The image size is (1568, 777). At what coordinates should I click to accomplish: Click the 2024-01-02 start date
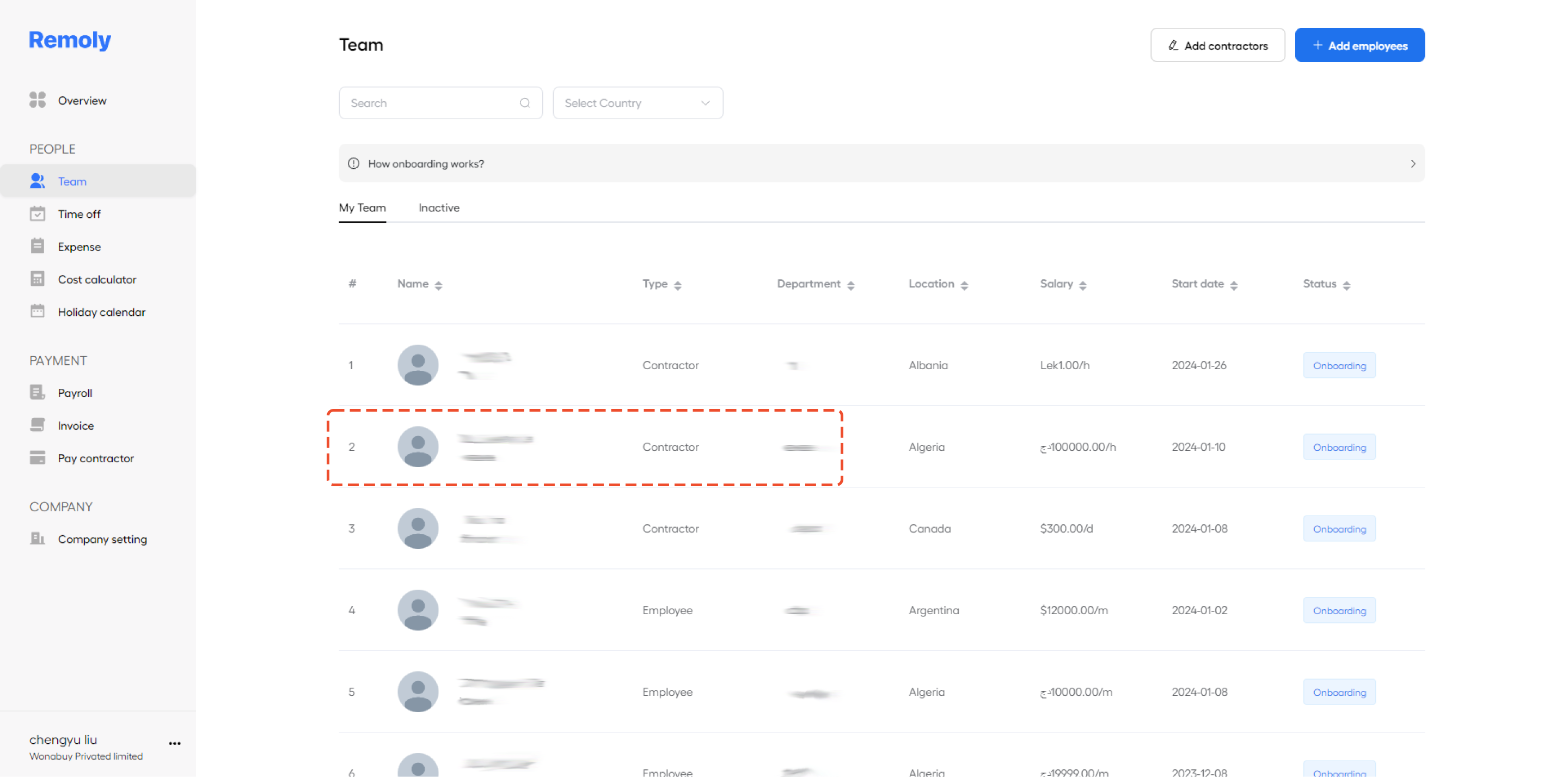pos(1199,610)
